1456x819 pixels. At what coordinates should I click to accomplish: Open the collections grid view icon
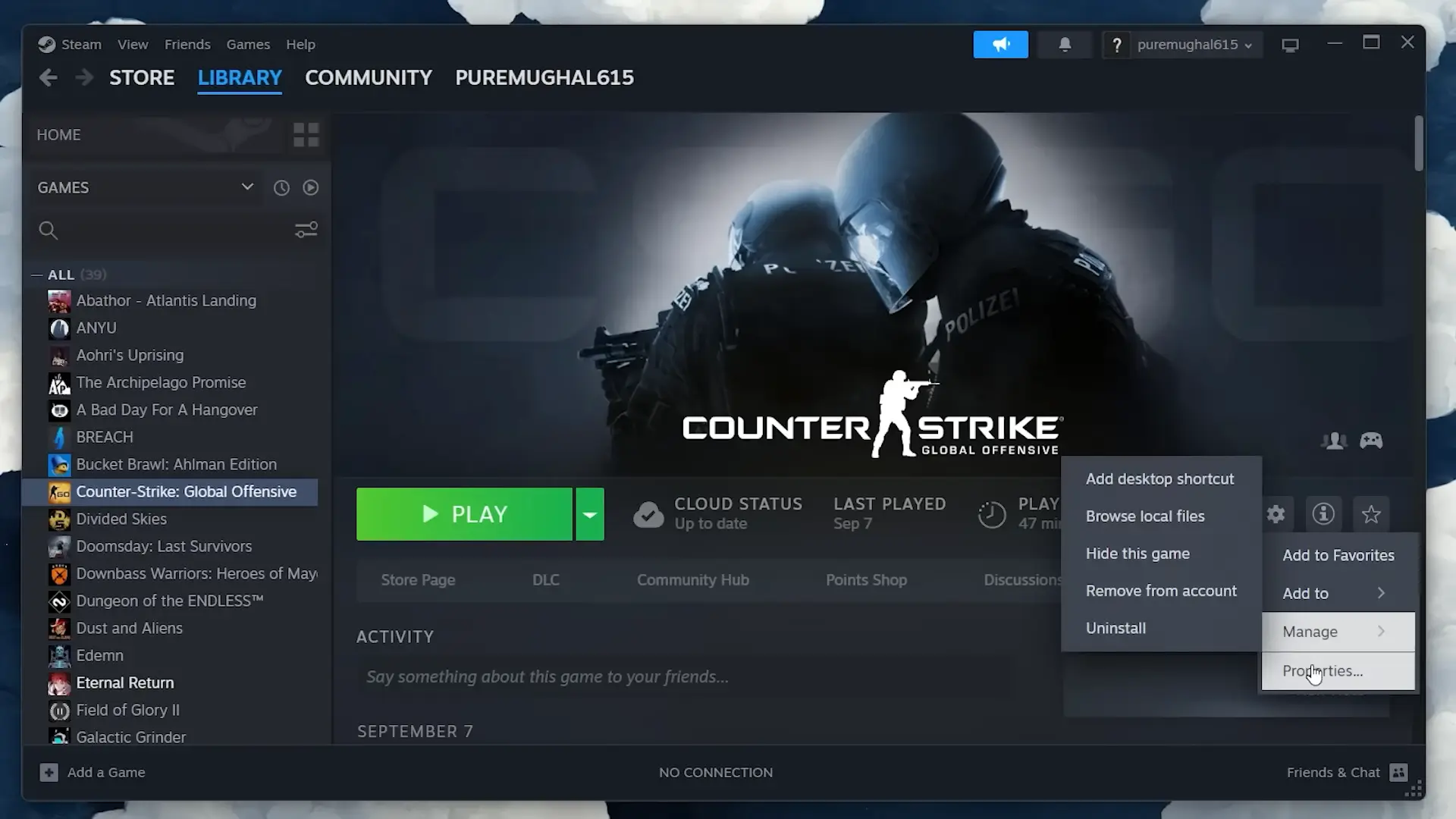point(306,135)
